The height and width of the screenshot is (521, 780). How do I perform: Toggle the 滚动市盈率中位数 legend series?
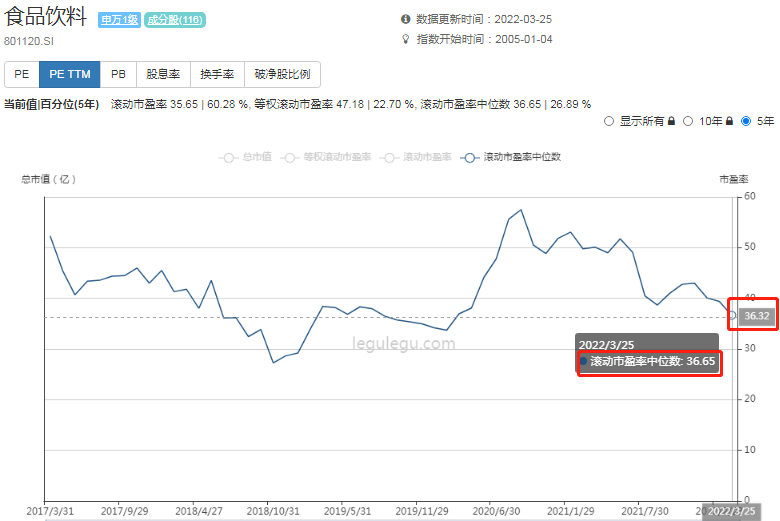(x=511, y=157)
